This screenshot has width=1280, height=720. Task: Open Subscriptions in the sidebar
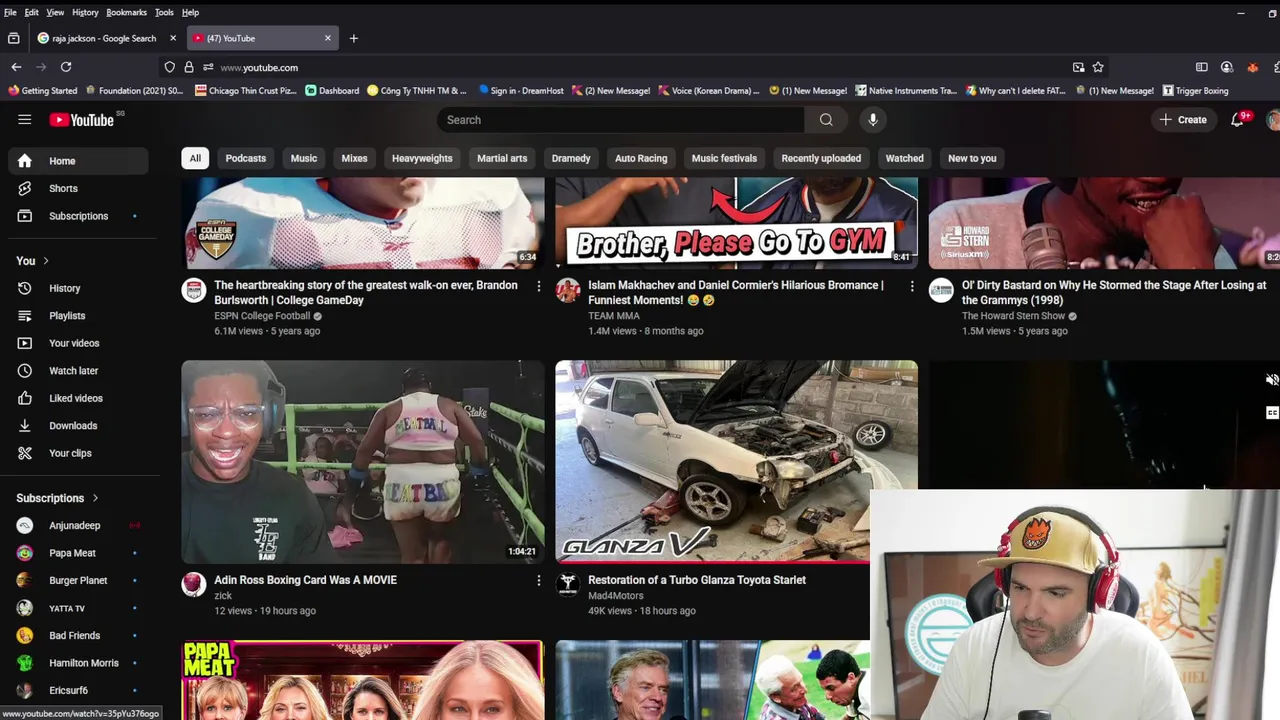[x=78, y=216]
